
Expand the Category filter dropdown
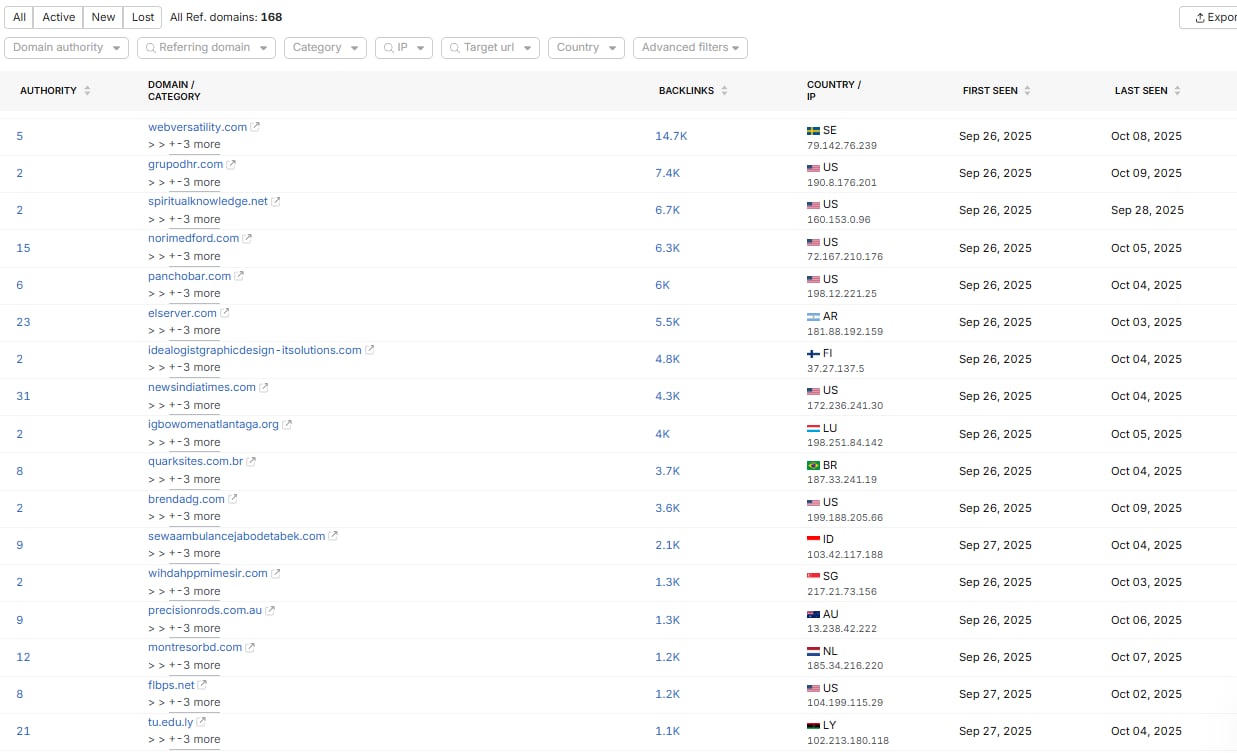(x=325, y=48)
